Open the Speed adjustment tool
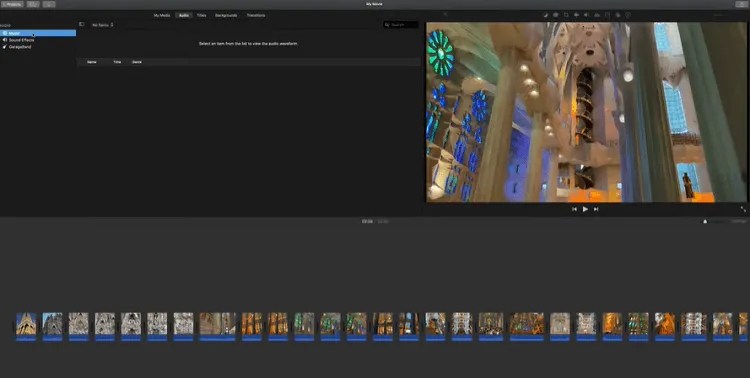 607,15
